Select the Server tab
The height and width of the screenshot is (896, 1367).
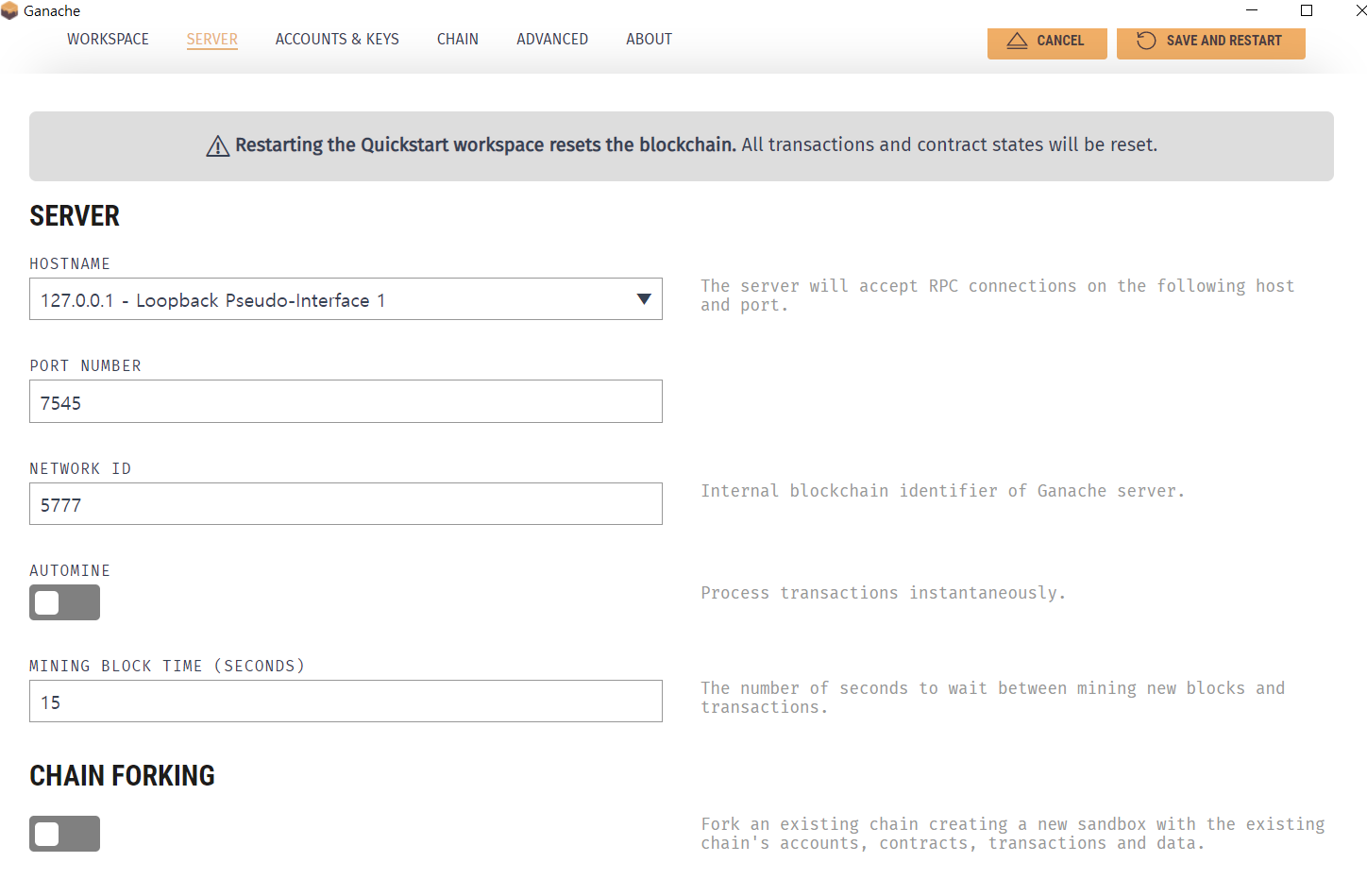(x=212, y=39)
